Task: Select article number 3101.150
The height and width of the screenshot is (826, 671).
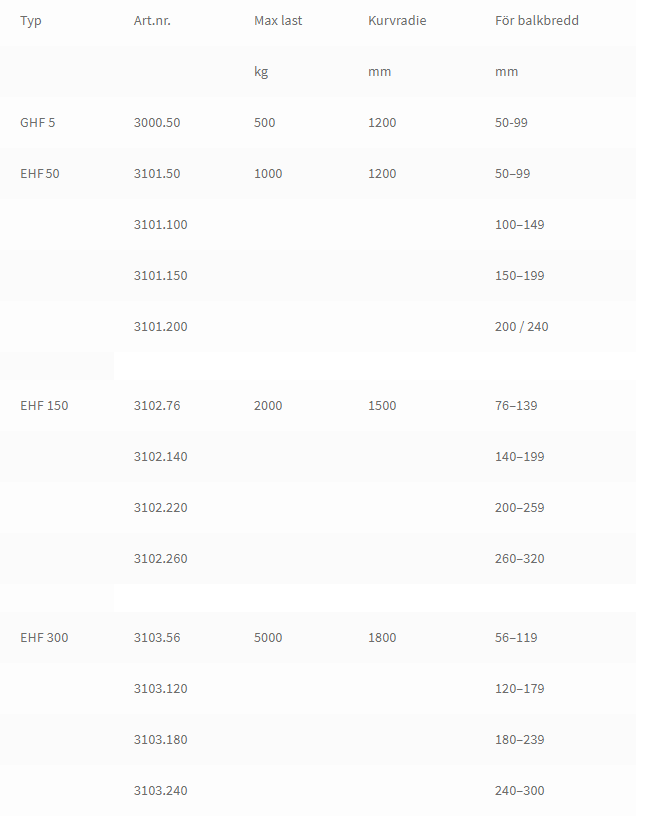Action: point(161,276)
